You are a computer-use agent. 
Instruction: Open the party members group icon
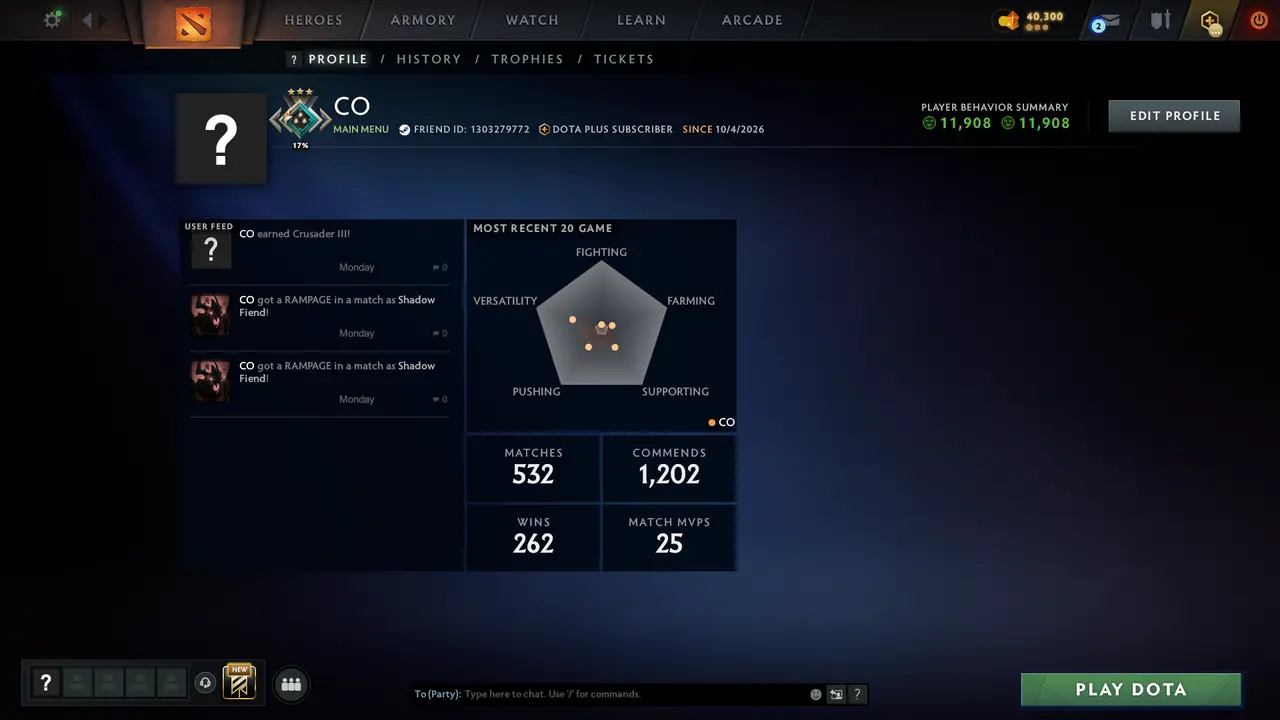pos(291,684)
